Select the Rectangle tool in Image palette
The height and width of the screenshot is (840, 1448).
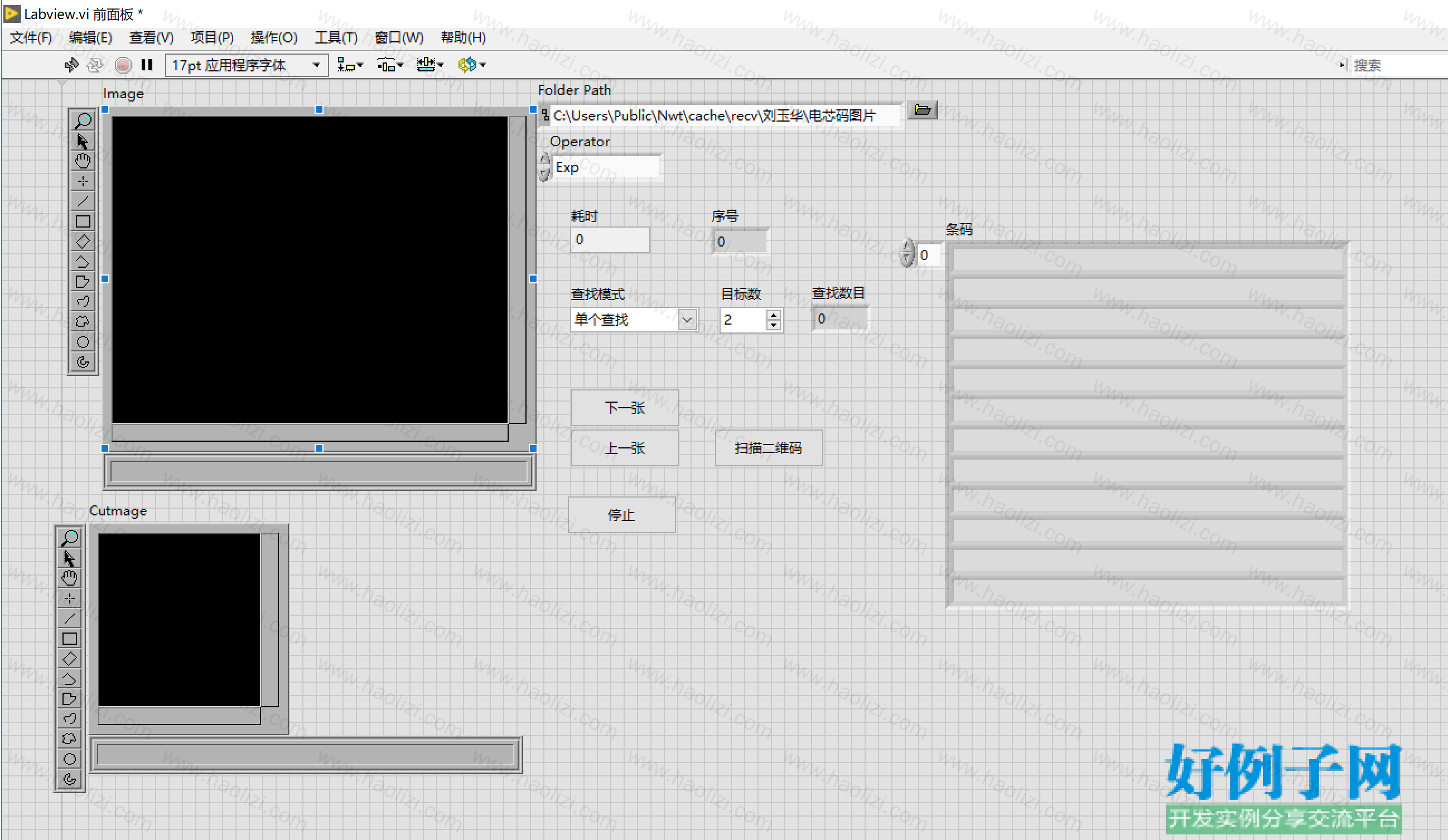click(x=83, y=222)
